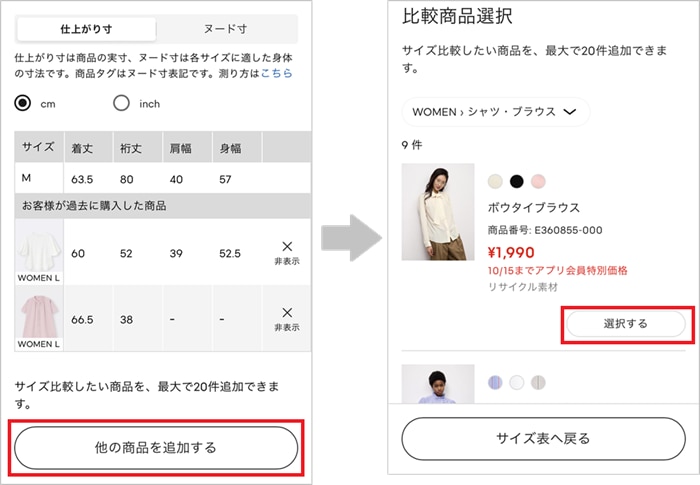
Task: Switch to the 仕上がり寸 tab
Action: click(86, 29)
